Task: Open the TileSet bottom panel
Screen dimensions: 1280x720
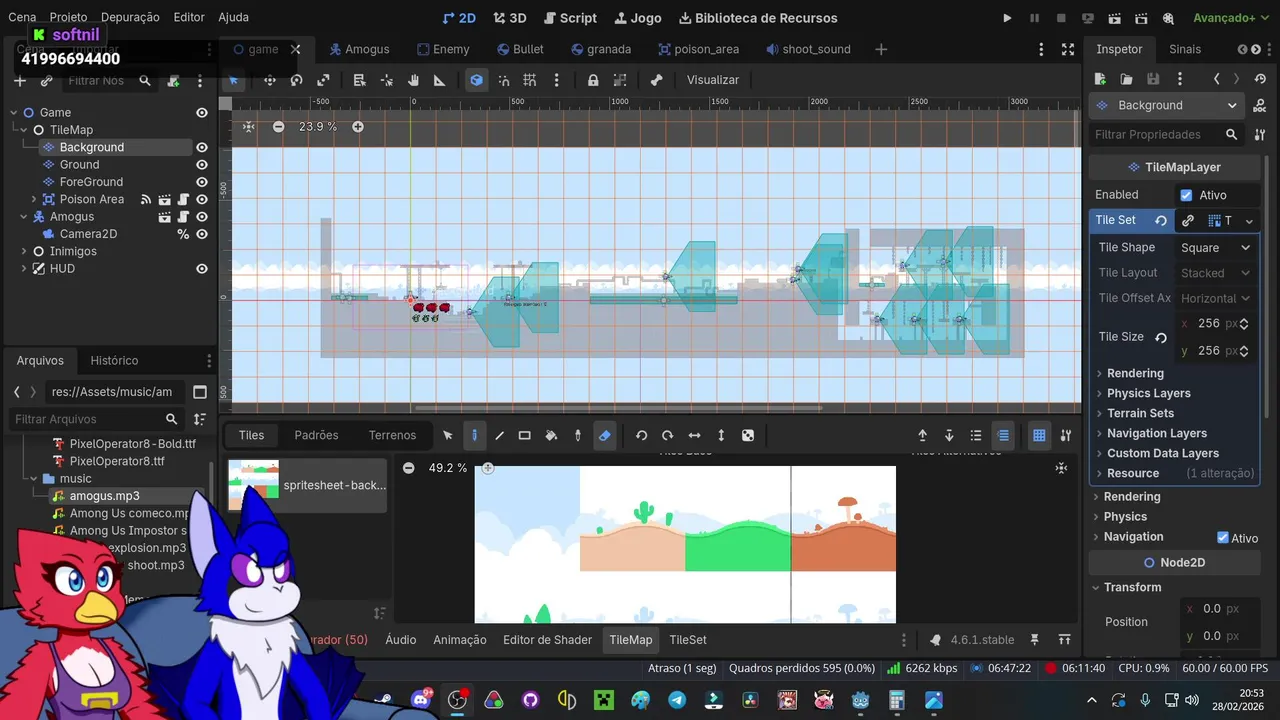Action: coord(688,640)
